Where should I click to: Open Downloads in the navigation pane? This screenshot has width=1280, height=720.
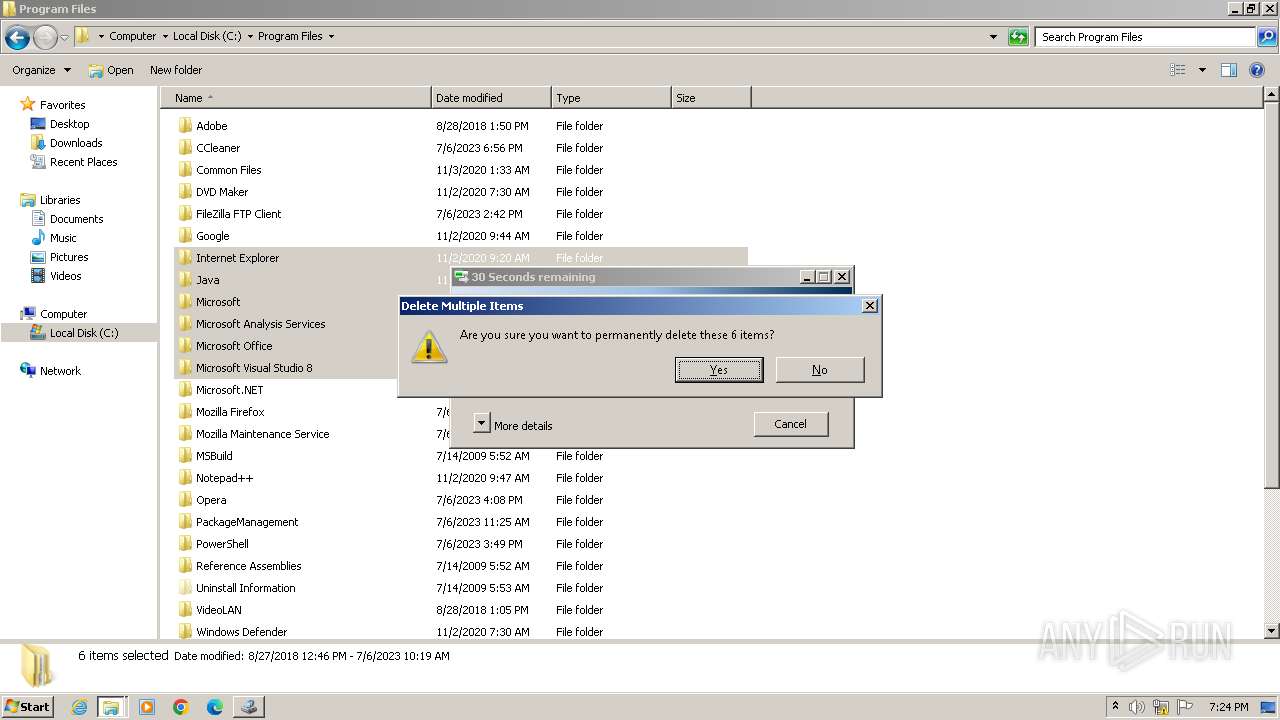pyautogui.click(x=76, y=143)
